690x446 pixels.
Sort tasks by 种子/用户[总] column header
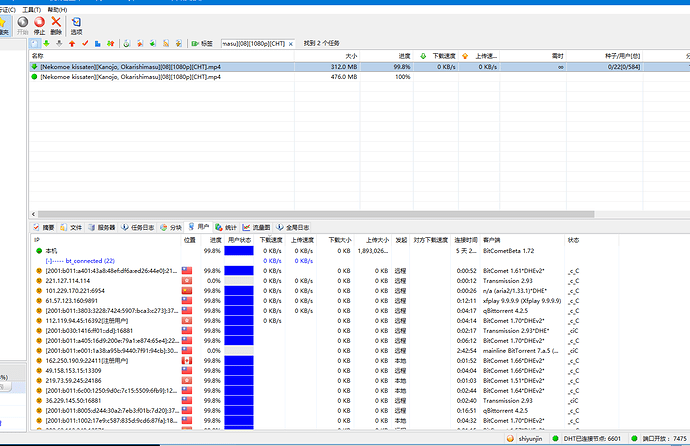604,56
